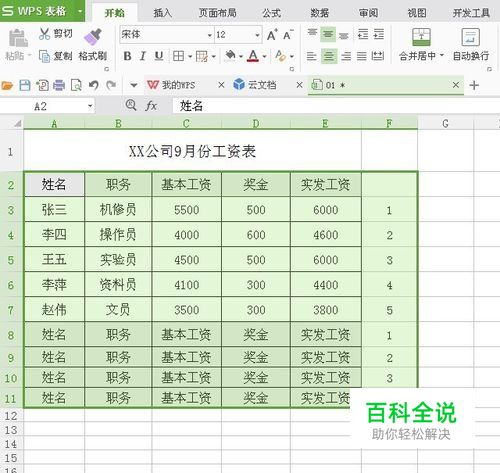
Task: Apply red font color
Action: click(x=253, y=56)
